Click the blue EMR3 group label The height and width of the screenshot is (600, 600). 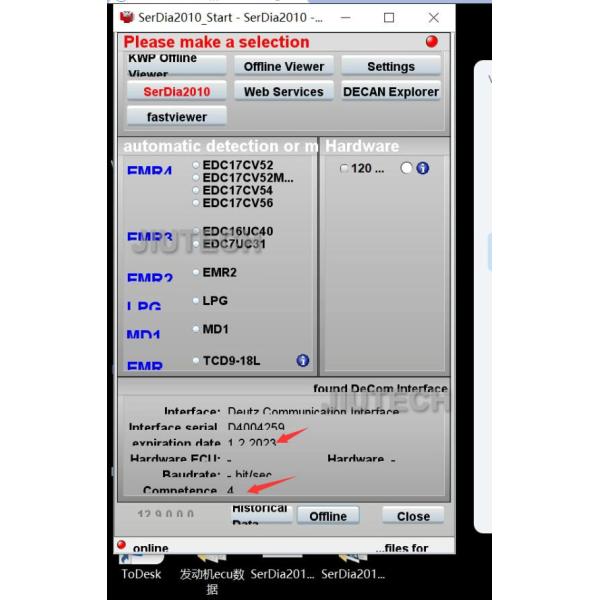[150, 236]
